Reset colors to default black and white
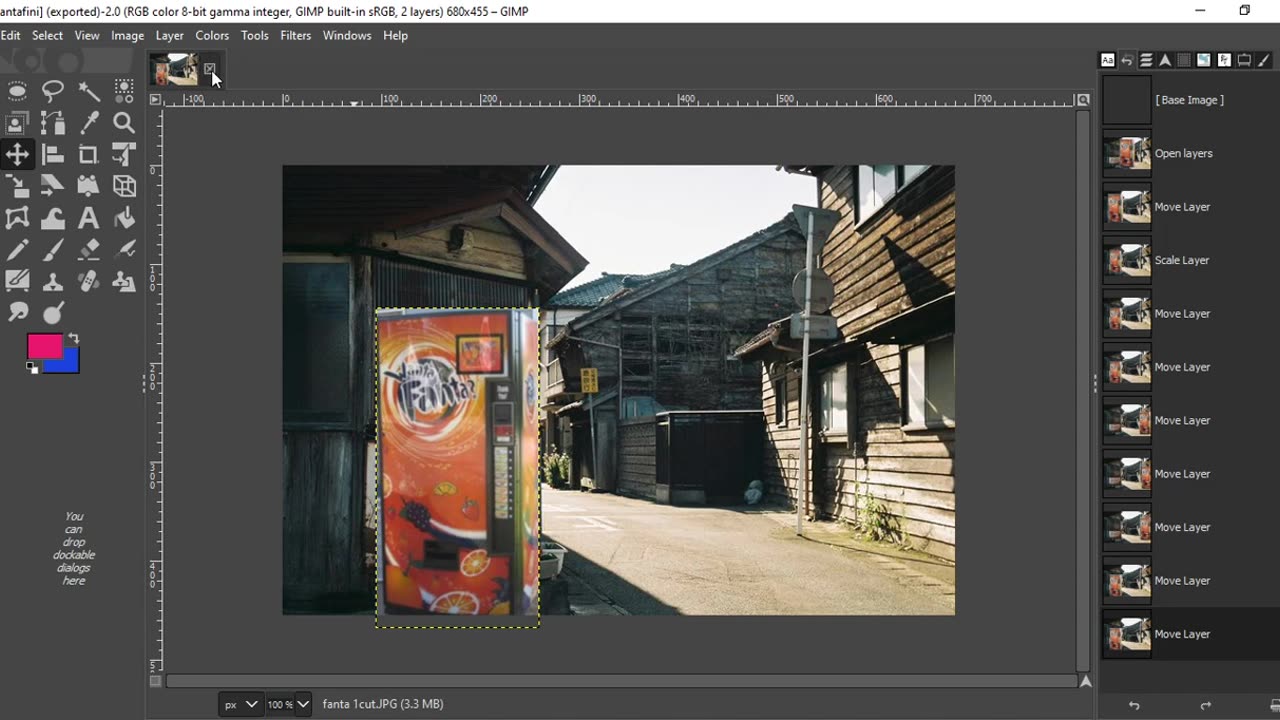The image size is (1280, 720). click(32, 368)
